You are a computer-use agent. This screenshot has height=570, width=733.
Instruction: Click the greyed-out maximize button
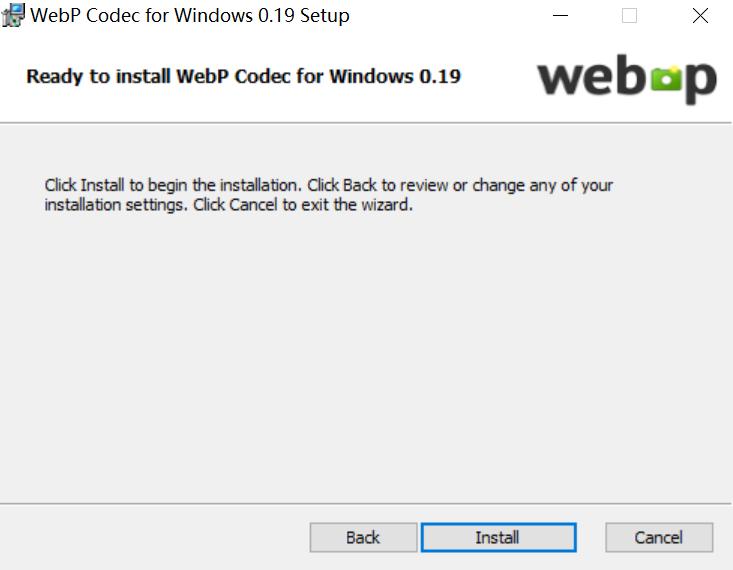coord(629,16)
